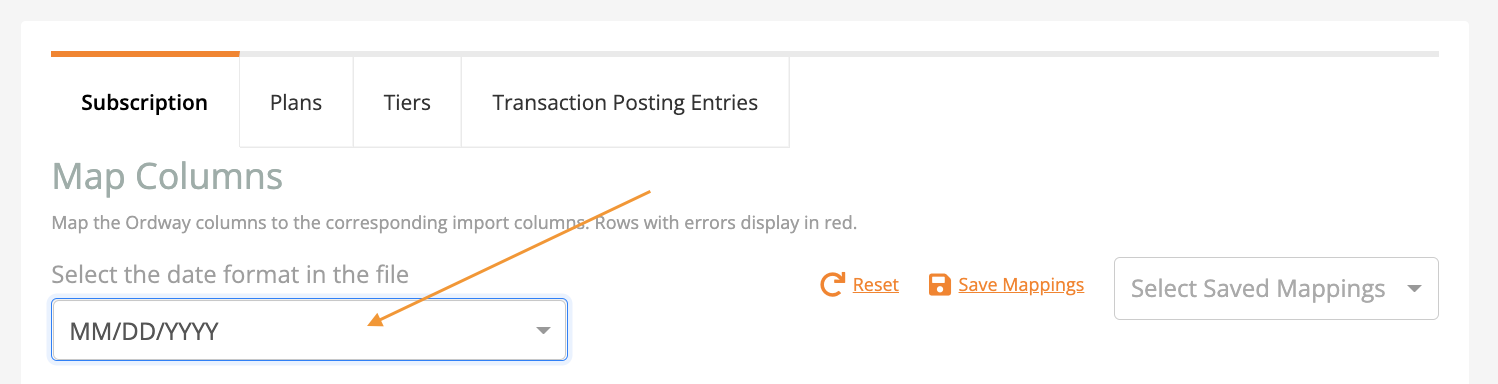Click the date format dropdown caret arrow

pos(543,330)
